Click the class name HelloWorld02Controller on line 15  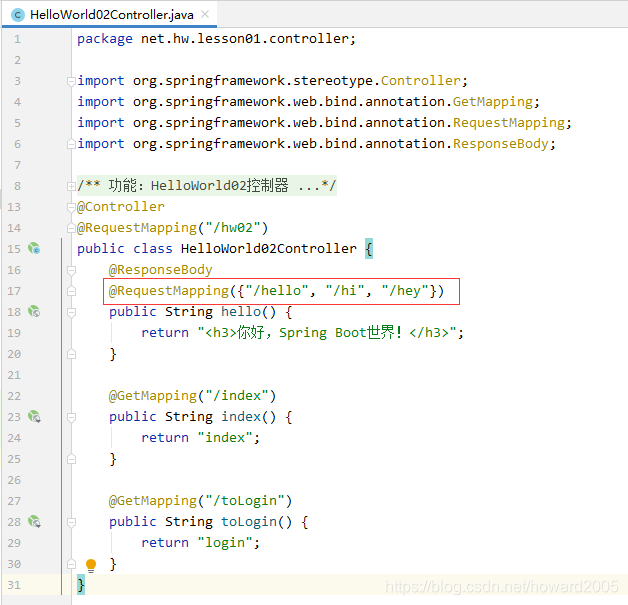coord(268,249)
